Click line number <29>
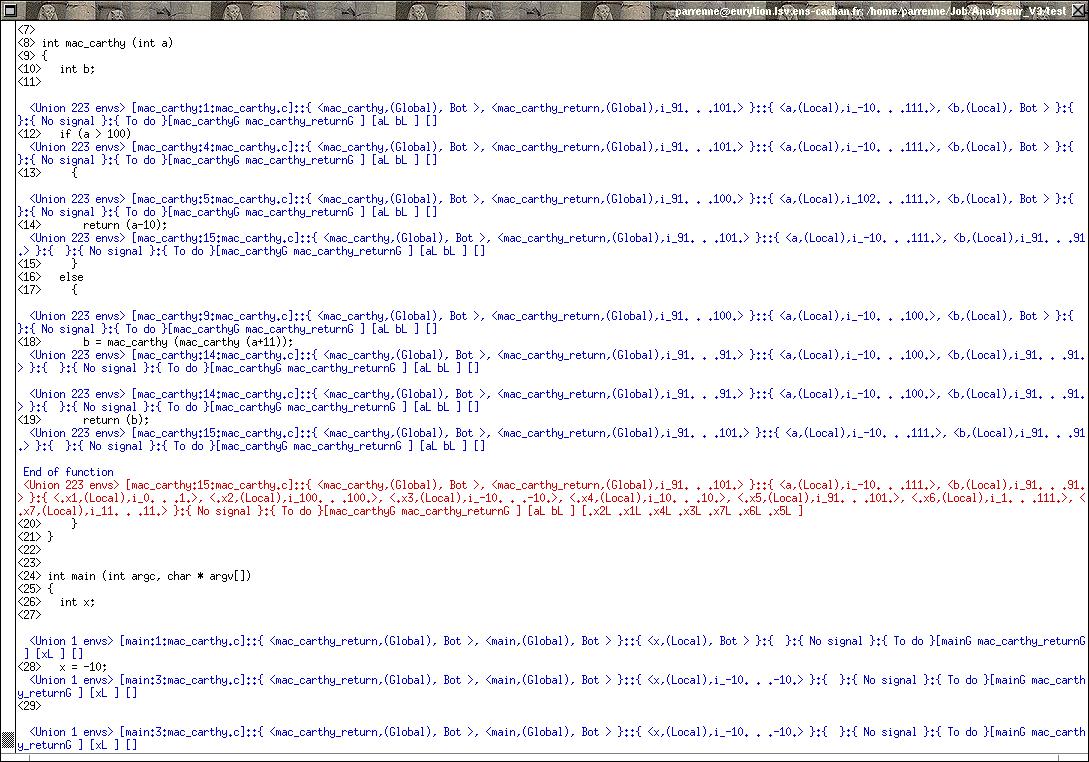The width and height of the screenshot is (1089, 762). click(29, 706)
